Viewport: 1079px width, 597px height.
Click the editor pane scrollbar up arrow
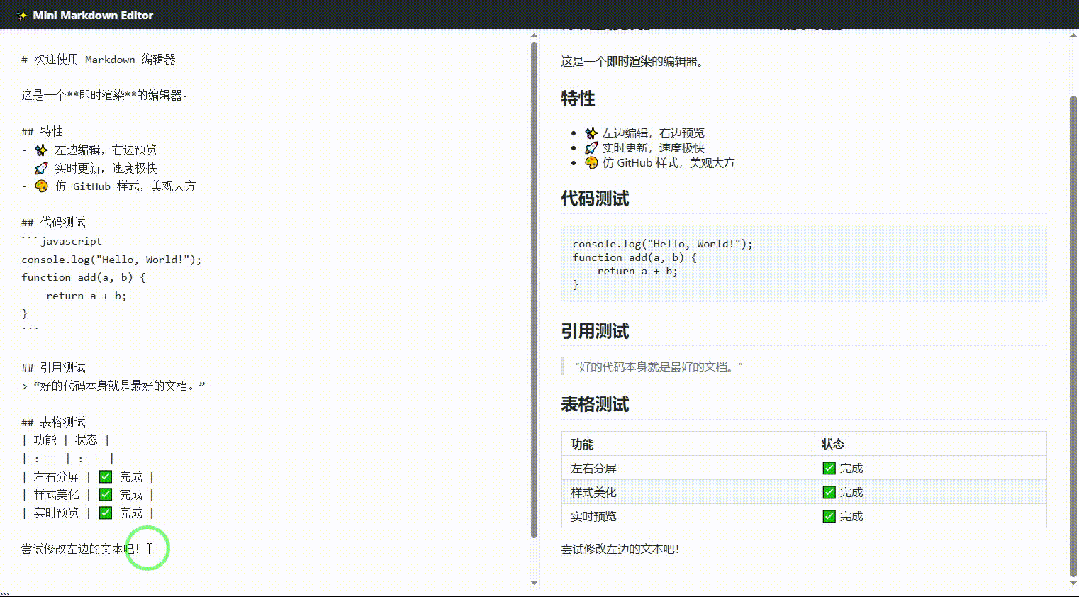pyautogui.click(x=534, y=36)
